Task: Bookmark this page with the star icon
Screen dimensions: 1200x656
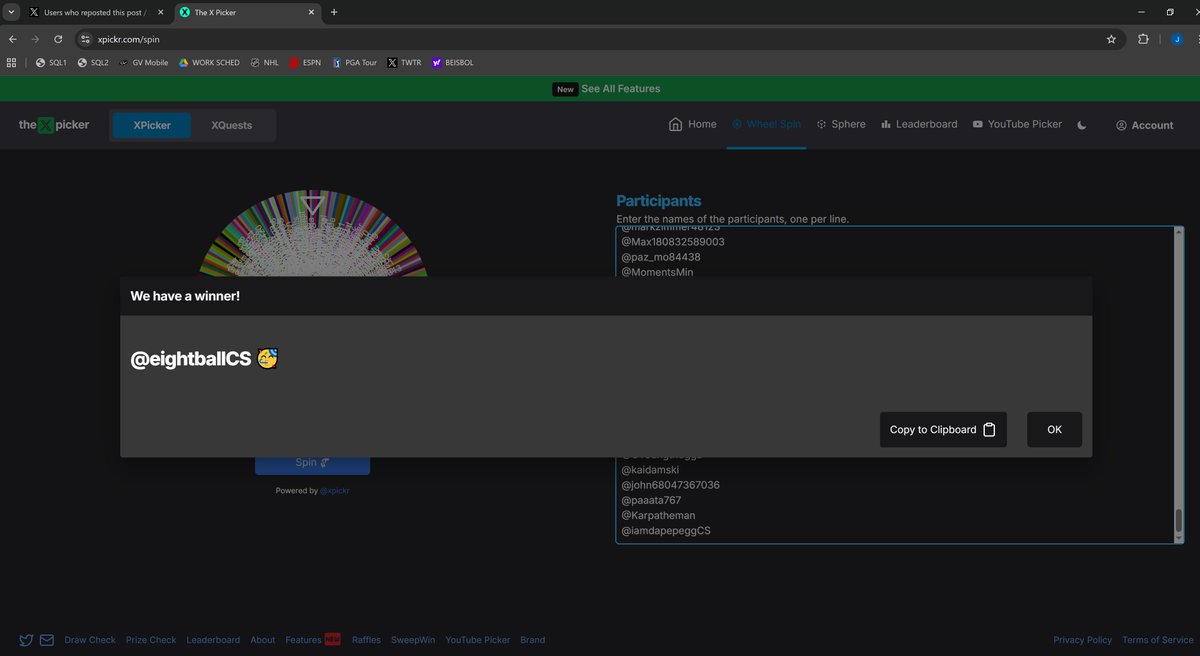Action: click(x=1111, y=39)
